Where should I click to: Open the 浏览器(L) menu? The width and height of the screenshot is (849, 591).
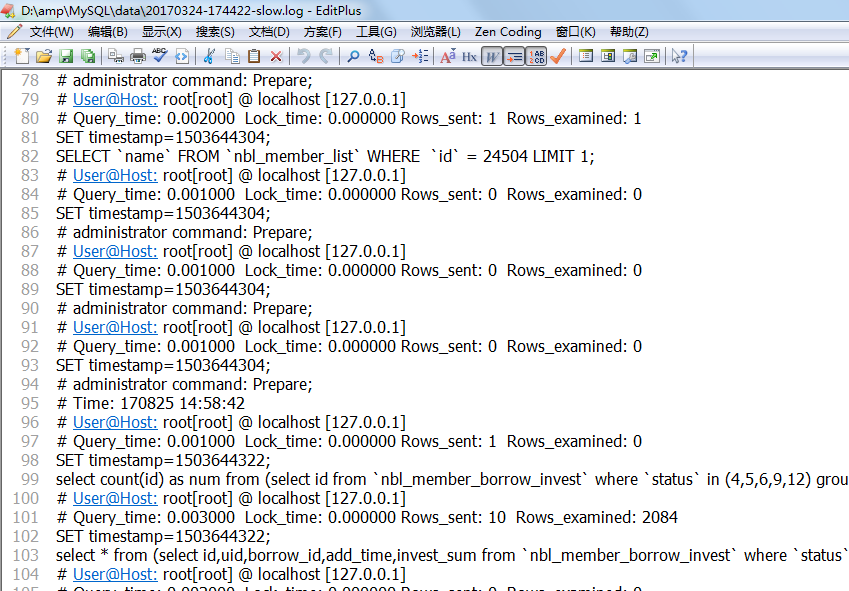(x=435, y=32)
